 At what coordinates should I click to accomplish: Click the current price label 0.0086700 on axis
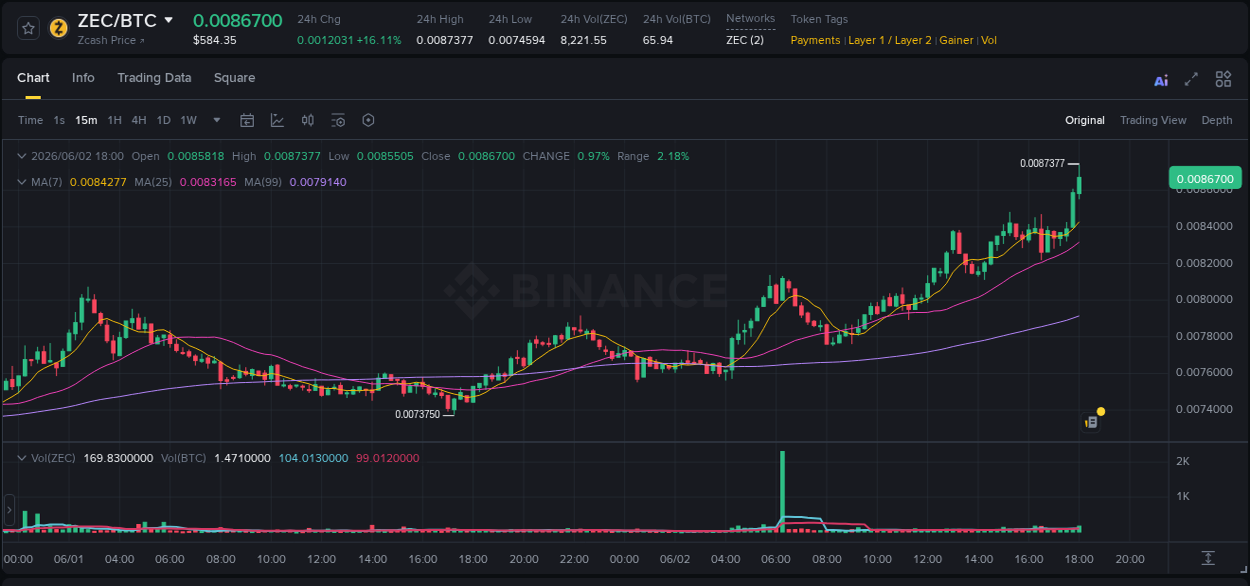tap(1204, 179)
